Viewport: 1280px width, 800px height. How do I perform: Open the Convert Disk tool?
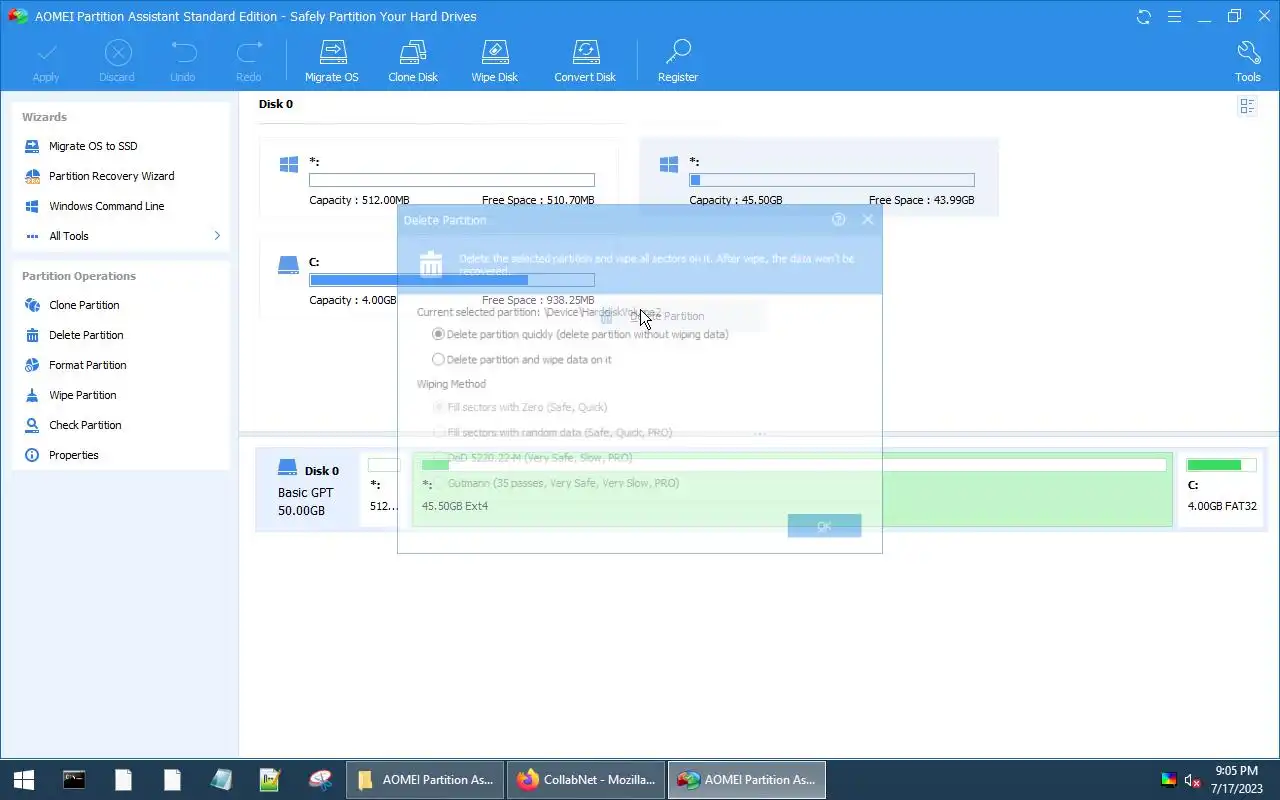[585, 61]
